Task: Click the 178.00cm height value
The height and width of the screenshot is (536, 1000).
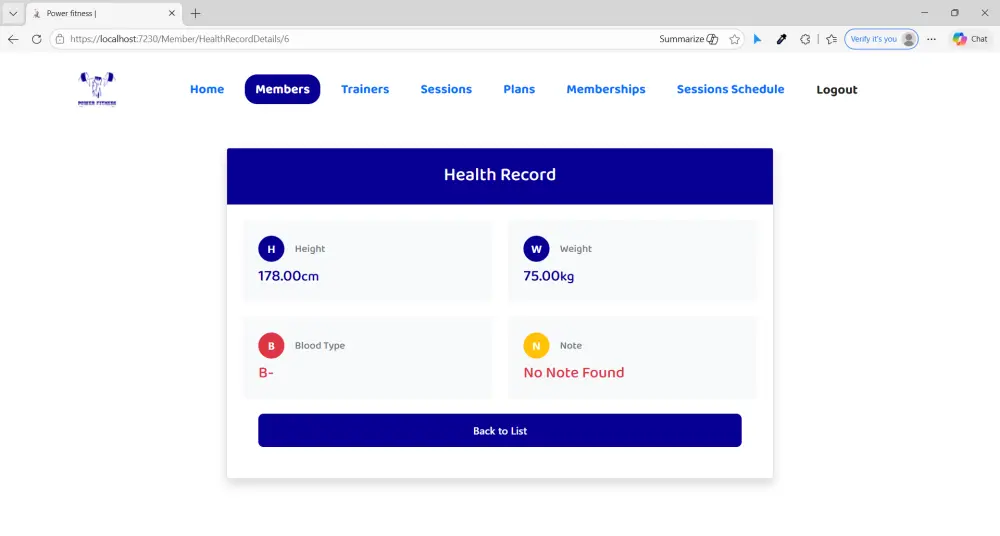Action: pyautogui.click(x=288, y=276)
